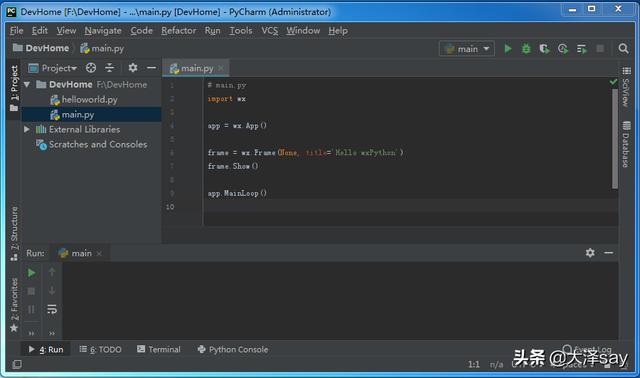The height and width of the screenshot is (378, 640).
Task: Click the green inspection checkmark indicator
Action: point(613,82)
